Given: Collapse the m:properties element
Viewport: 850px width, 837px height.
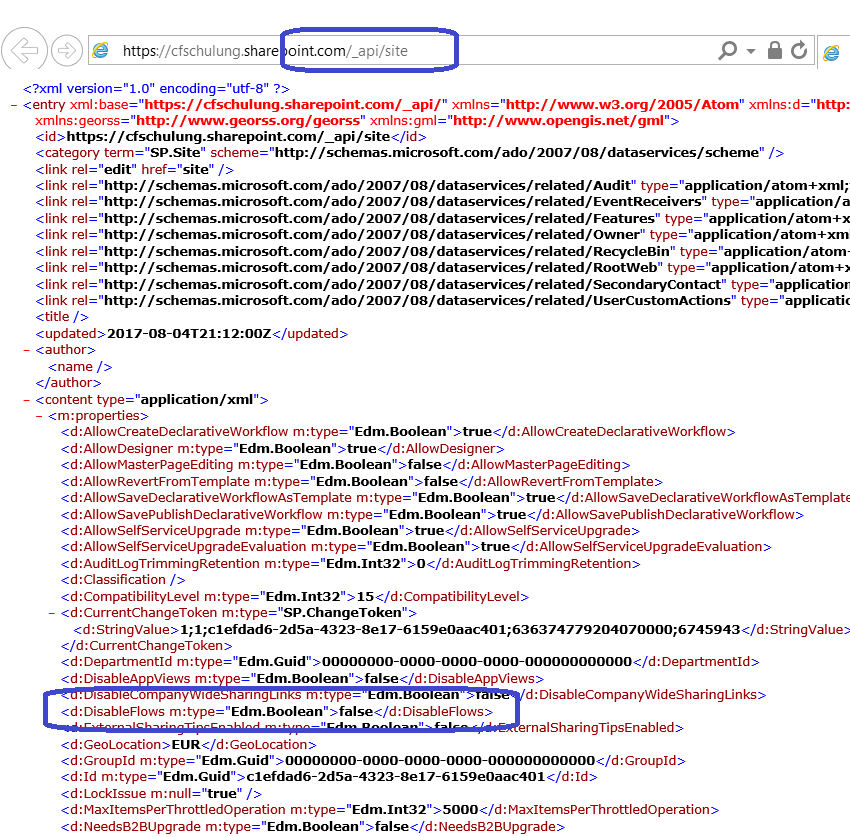Looking at the screenshot, I should point(38,416).
